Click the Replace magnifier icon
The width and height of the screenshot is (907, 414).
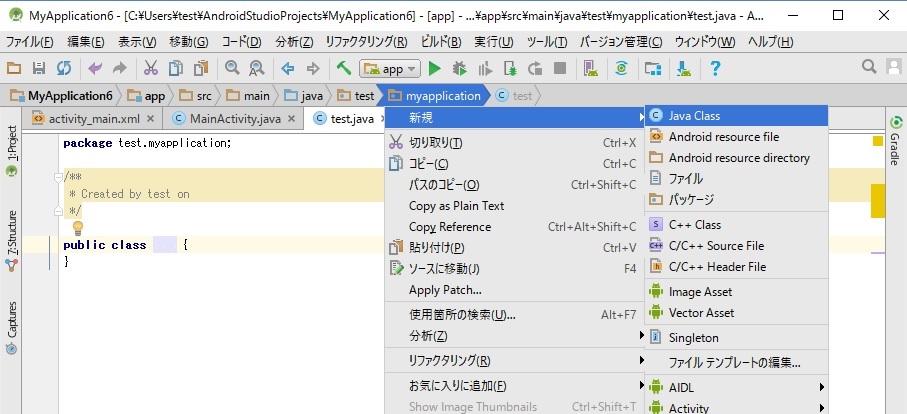257,69
